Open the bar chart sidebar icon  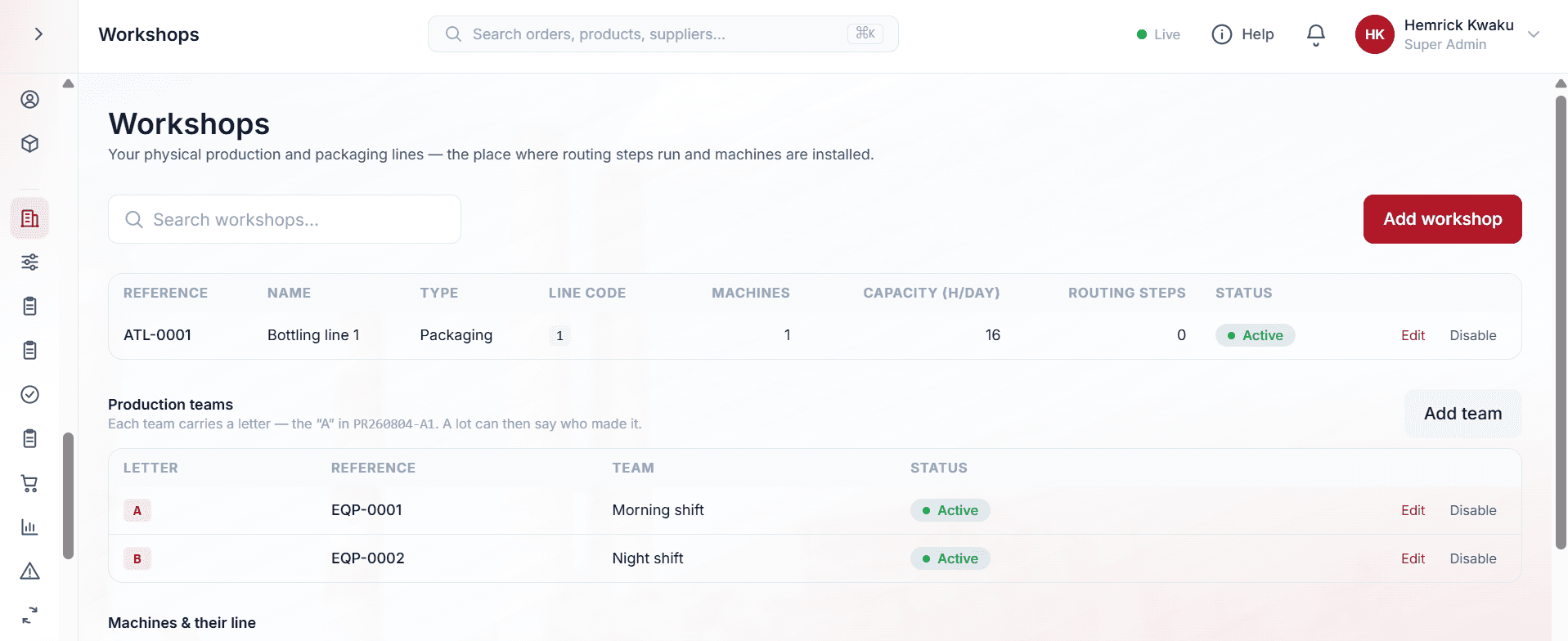(29, 527)
